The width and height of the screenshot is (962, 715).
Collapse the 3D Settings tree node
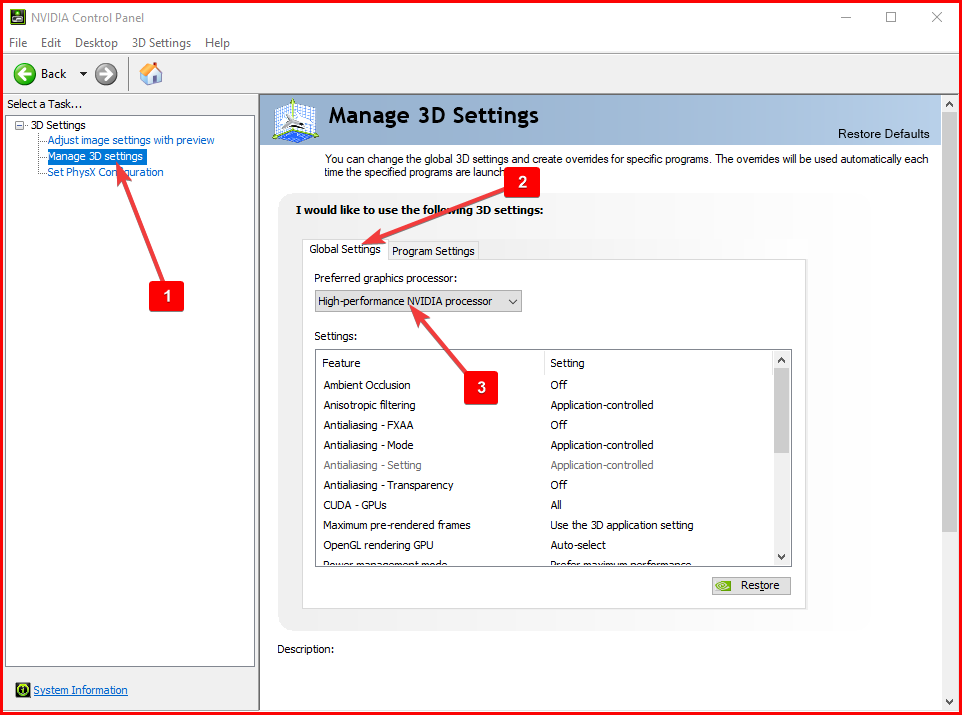[x=20, y=125]
